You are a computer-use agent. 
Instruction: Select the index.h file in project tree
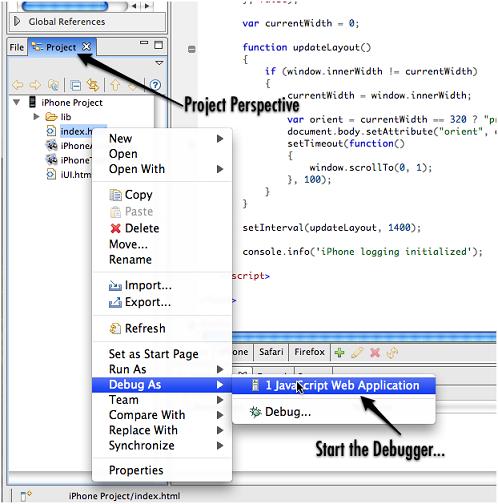click(x=76, y=131)
